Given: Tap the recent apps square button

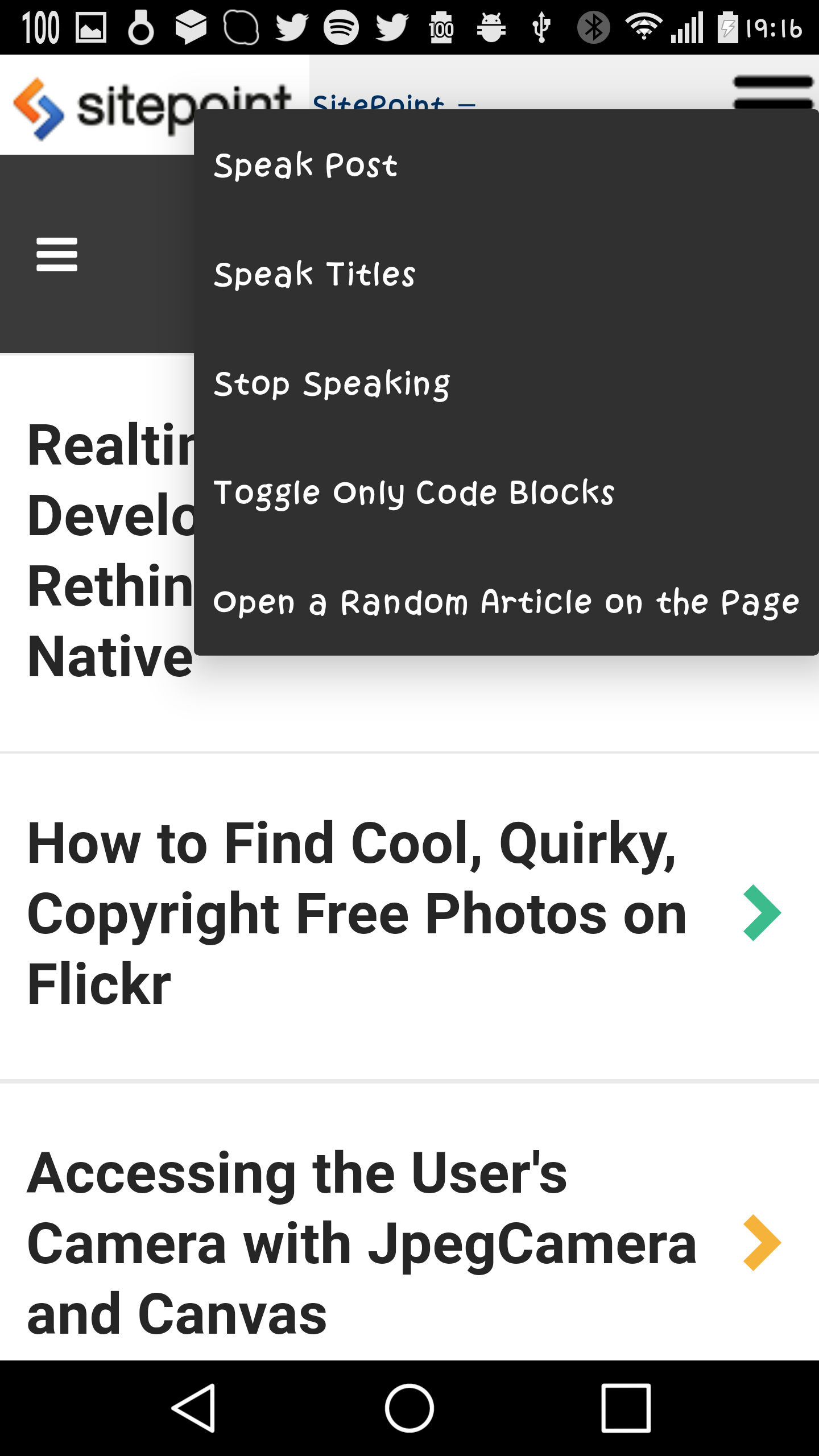Looking at the screenshot, I should (x=626, y=1408).
